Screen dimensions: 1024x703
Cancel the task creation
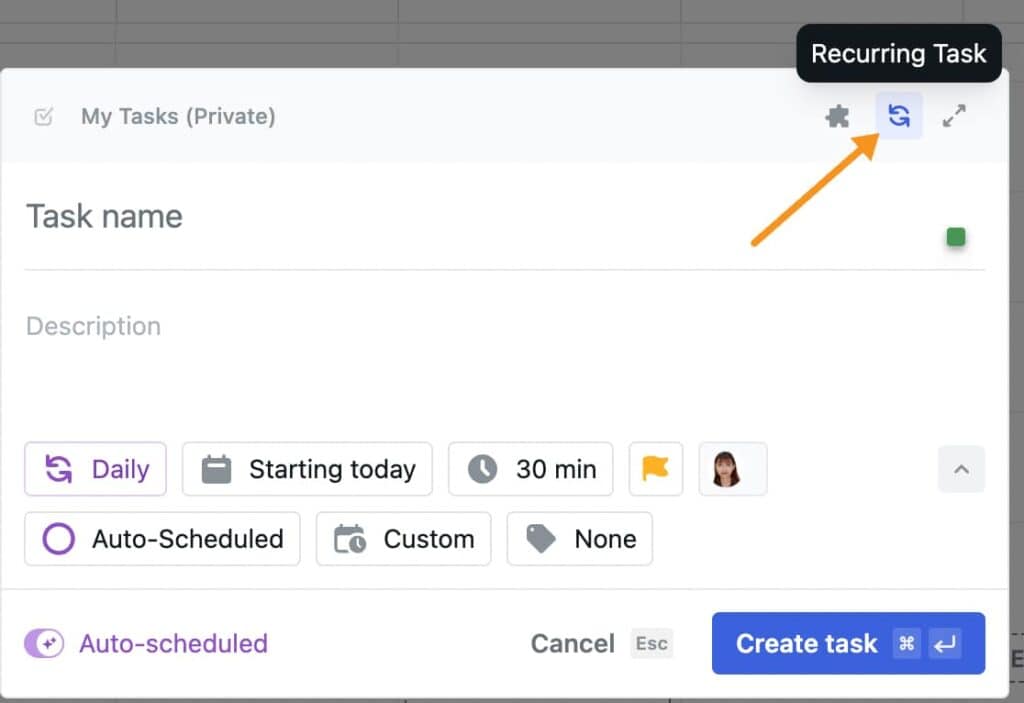click(x=572, y=643)
